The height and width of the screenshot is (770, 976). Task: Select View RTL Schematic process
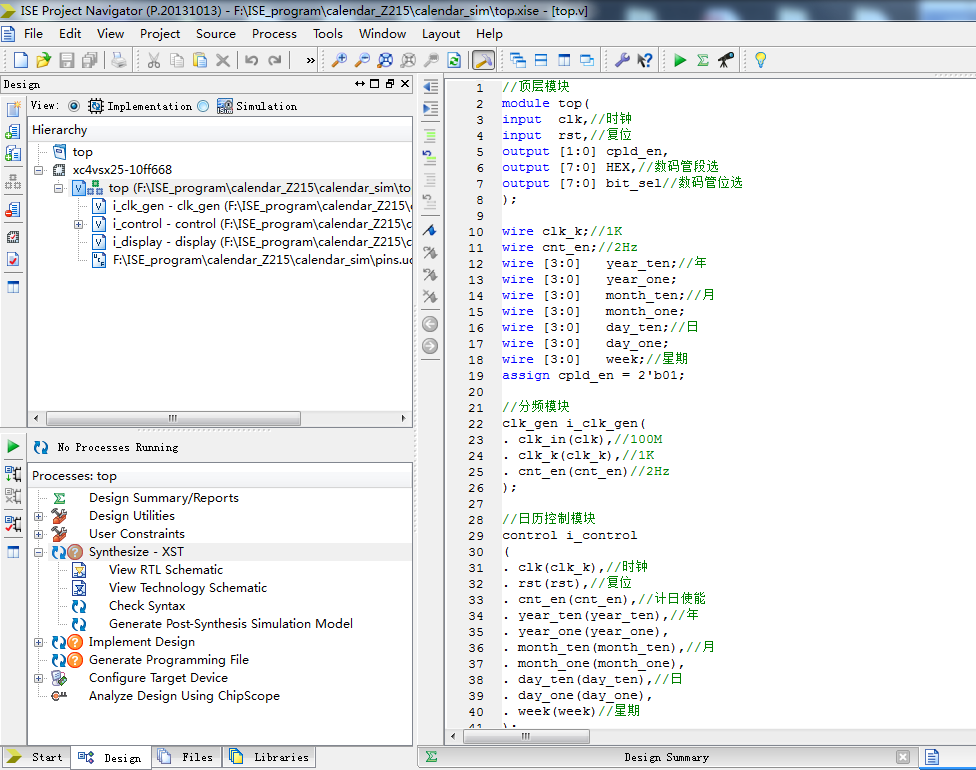click(x=165, y=570)
